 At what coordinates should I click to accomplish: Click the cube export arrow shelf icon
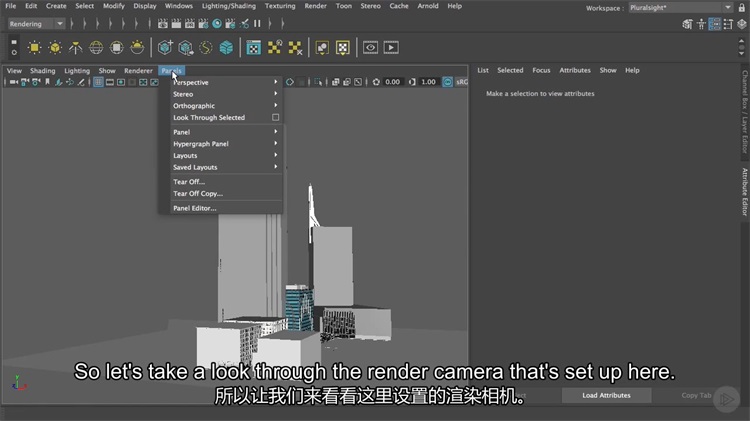pos(186,47)
